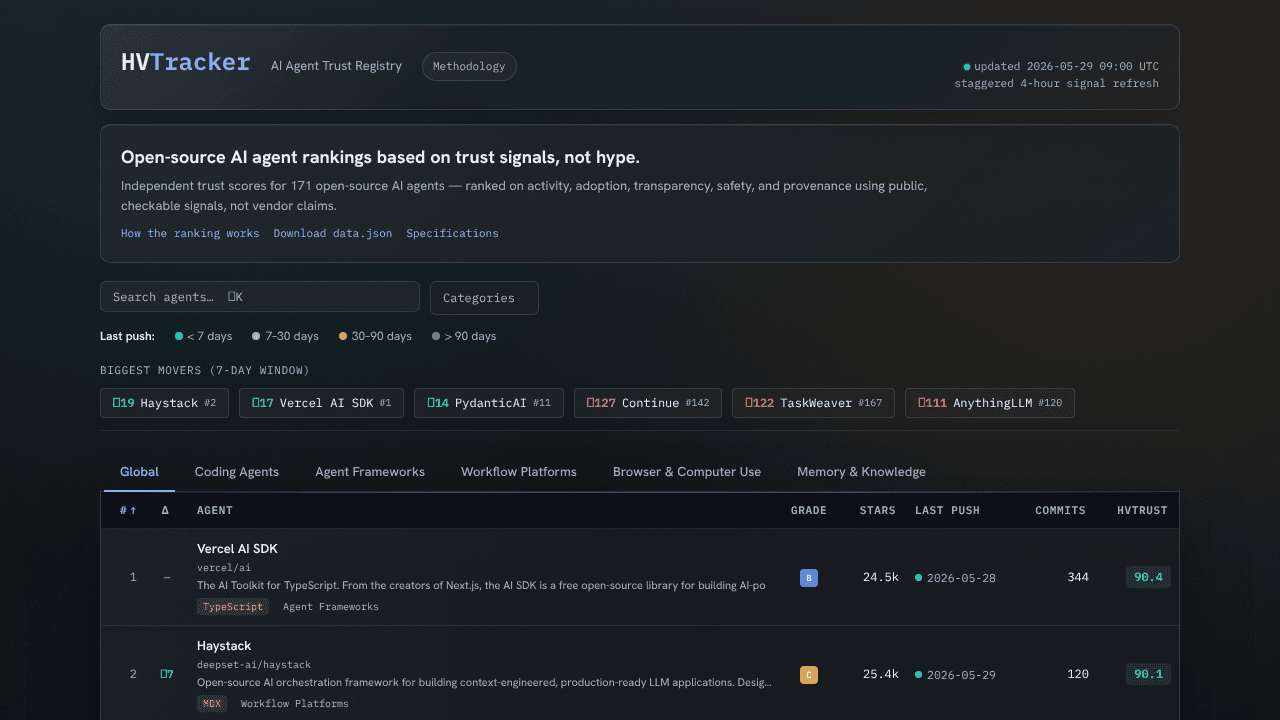Image resolution: width=1280 pixels, height=720 pixels.
Task: Click the 90.4 HVTrust score badge
Action: click(x=1148, y=577)
